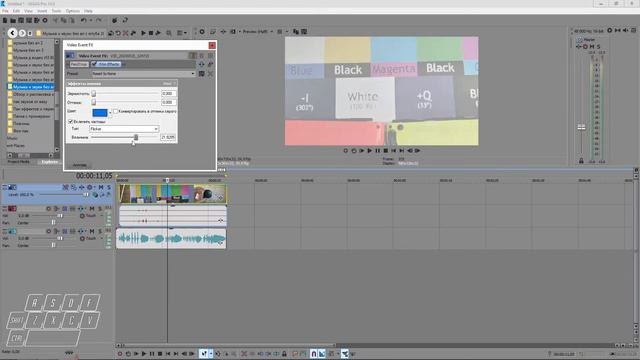Mute the video track
This screenshot has width=640, height=360.
(x=101, y=187)
